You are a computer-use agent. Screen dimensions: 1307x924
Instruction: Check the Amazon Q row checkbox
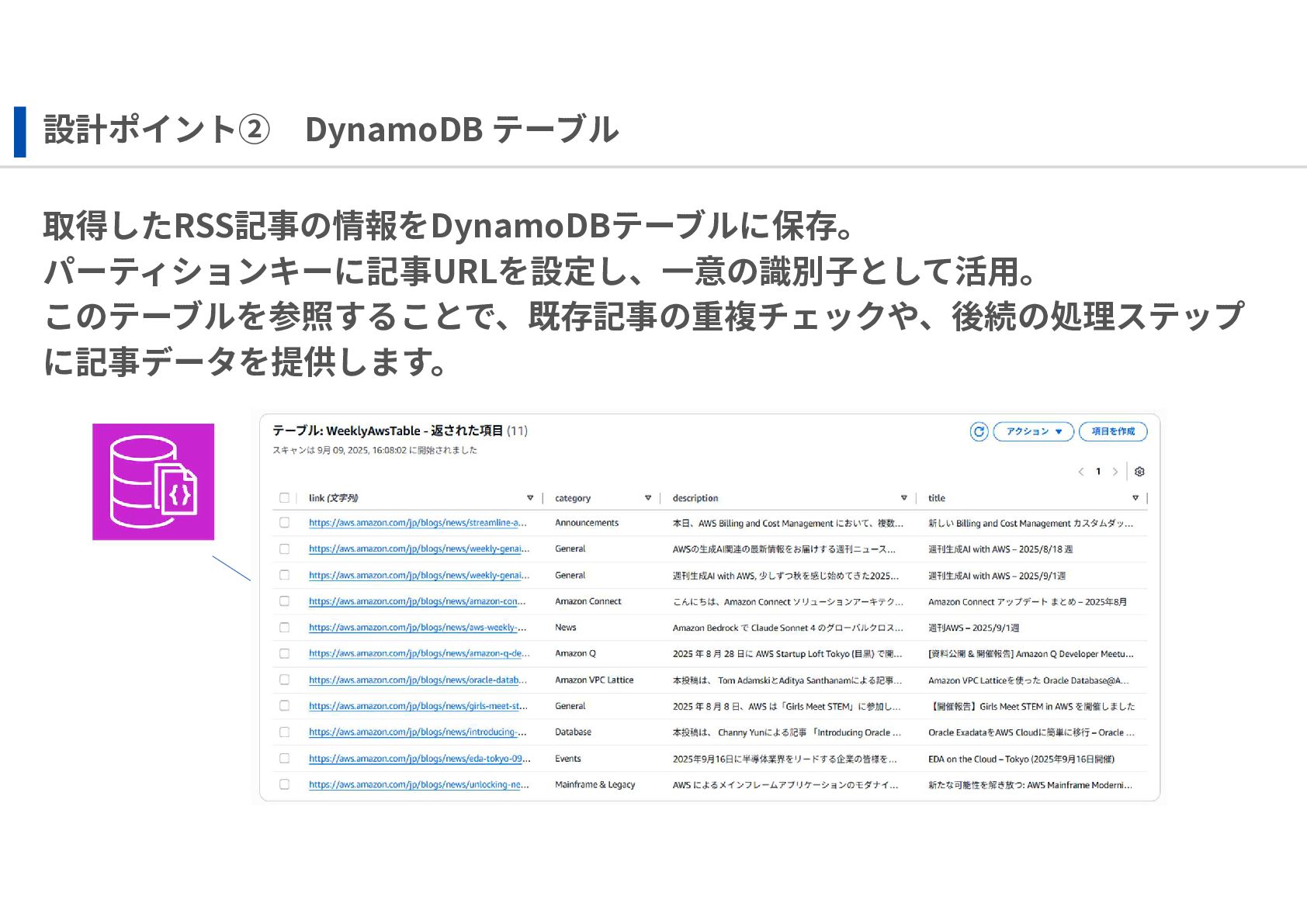[x=285, y=653]
